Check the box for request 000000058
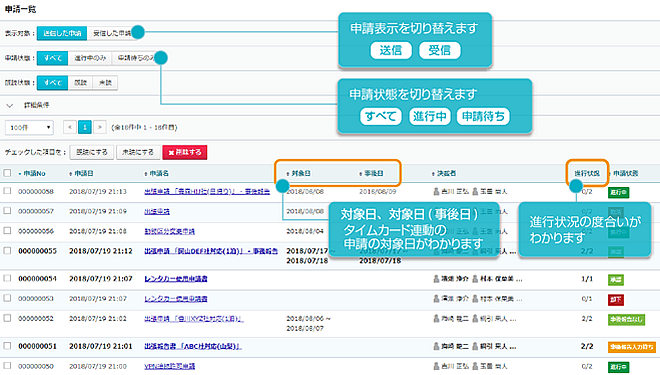This screenshot has width=660, height=375. (8, 191)
